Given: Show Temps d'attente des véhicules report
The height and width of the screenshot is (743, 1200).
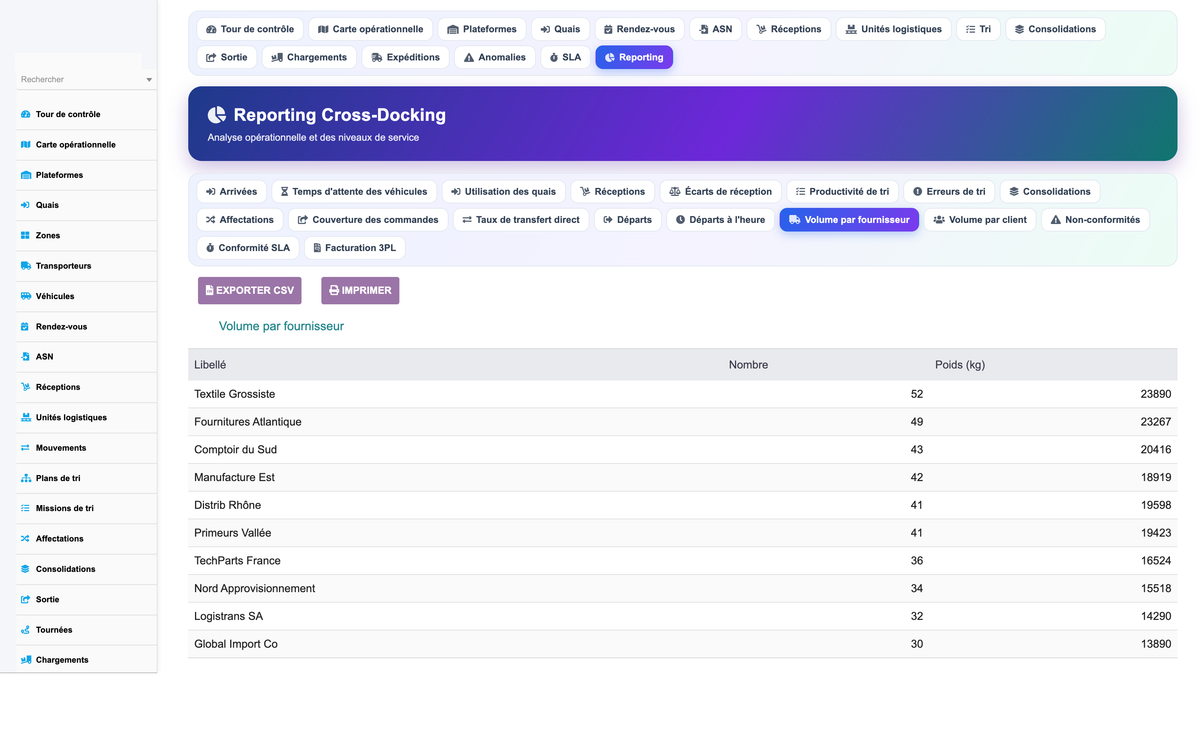Looking at the screenshot, I should click(355, 191).
